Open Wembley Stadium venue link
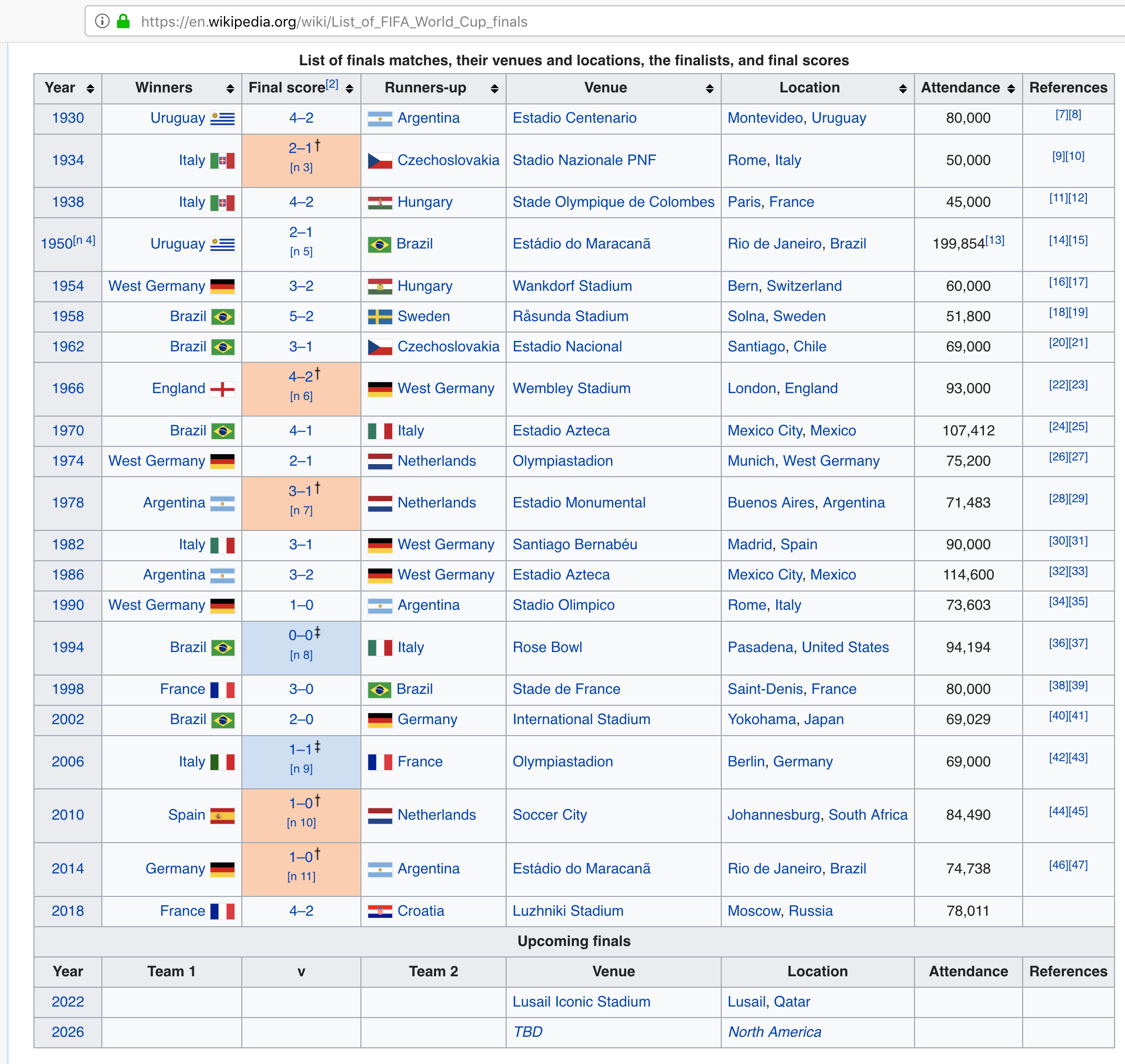Image resolution: width=1125 pixels, height=1064 pixels. (x=571, y=388)
